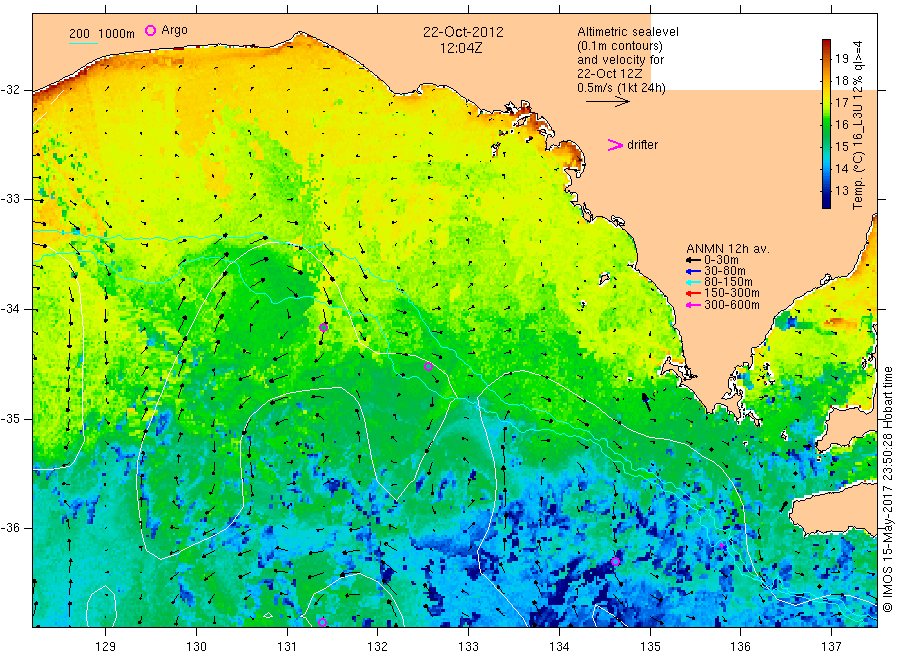Click the '133' longitude axis label
This screenshot has height=660, width=900.
(468, 647)
